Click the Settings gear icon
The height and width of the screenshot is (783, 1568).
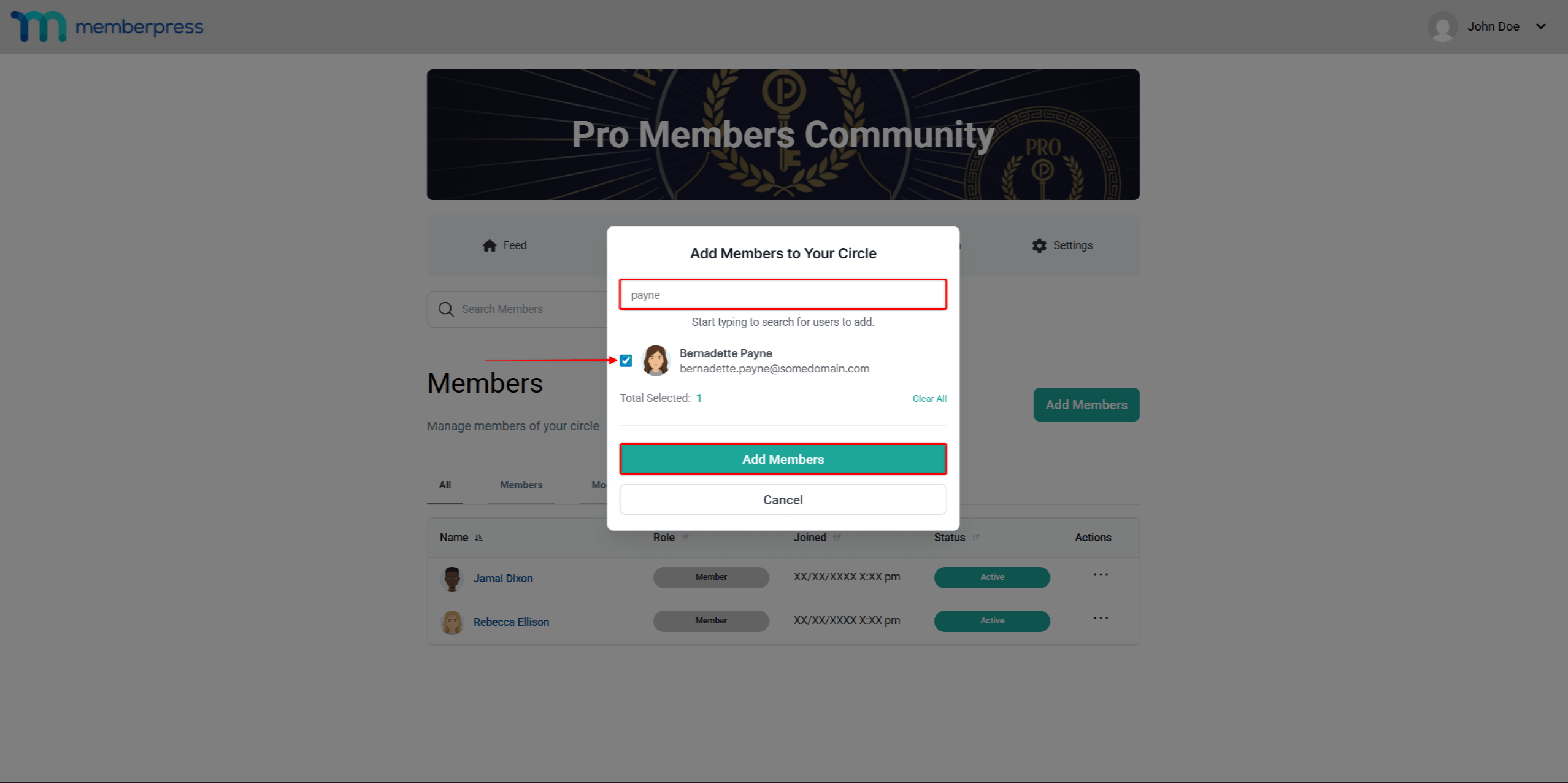point(1039,245)
